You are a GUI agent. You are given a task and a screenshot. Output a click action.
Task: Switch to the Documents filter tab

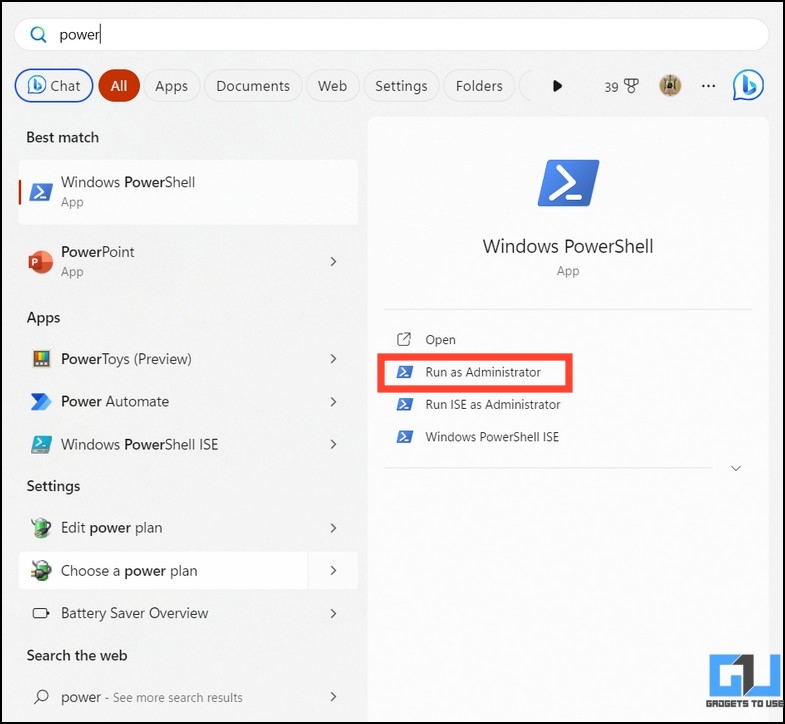[253, 86]
